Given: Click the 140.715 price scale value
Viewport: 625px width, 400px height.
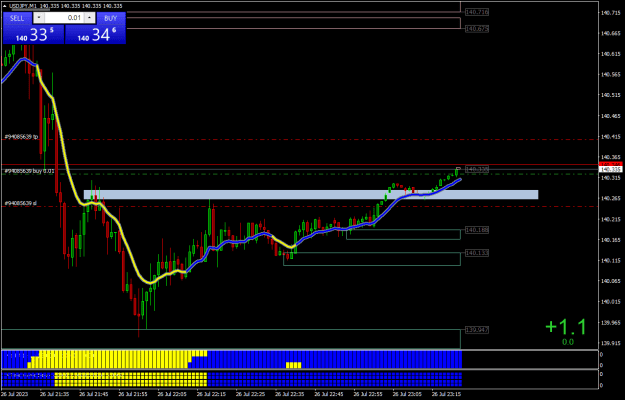Looking at the screenshot, I should pyautogui.click(x=609, y=13).
